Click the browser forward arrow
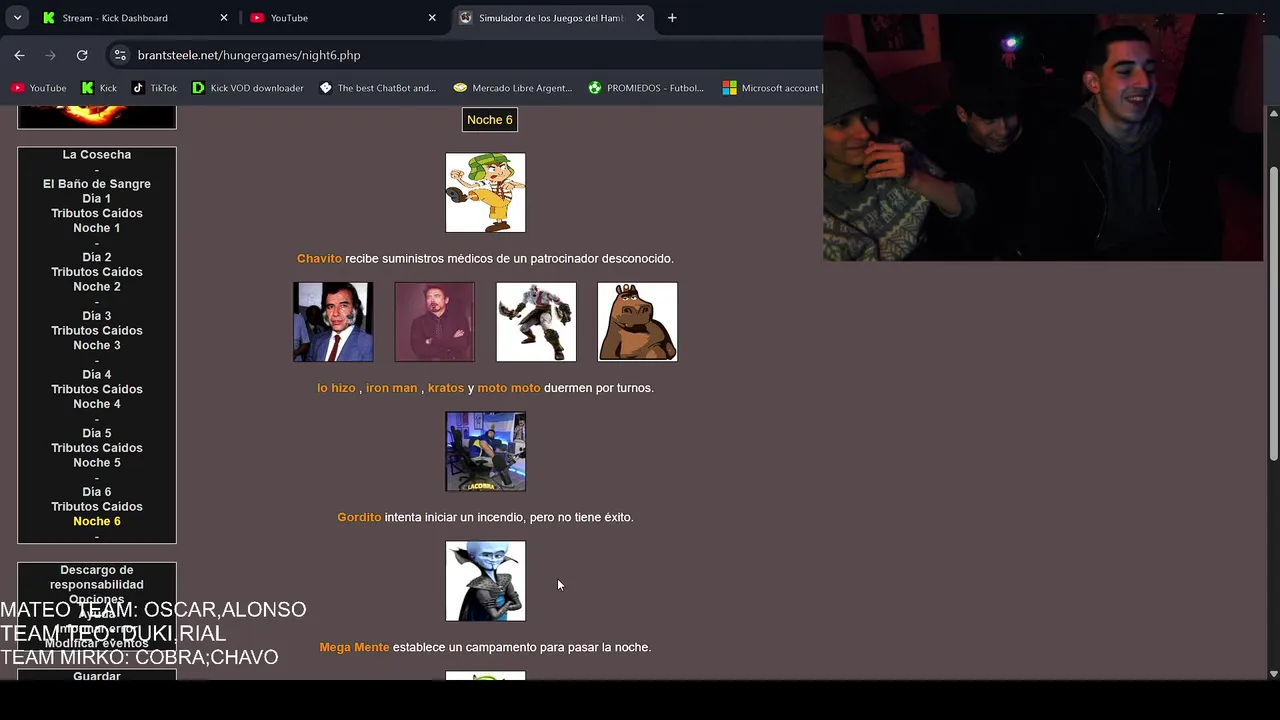Viewport: 1280px width, 720px height. [x=50, y=55]
